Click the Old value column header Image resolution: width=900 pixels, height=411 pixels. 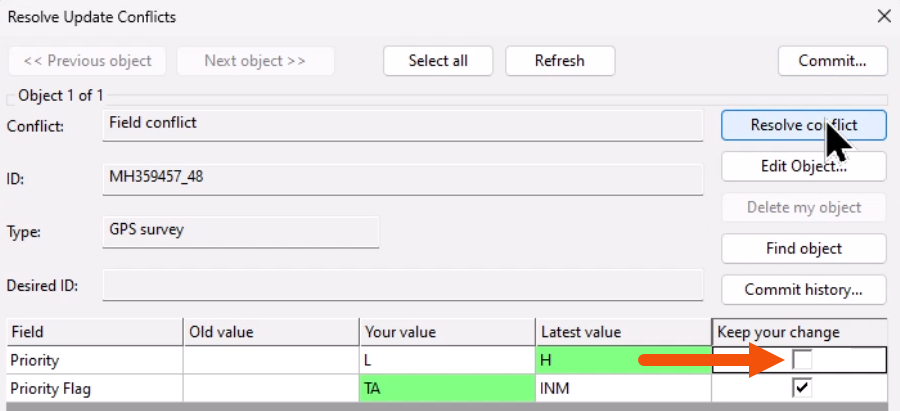[271, 332]
